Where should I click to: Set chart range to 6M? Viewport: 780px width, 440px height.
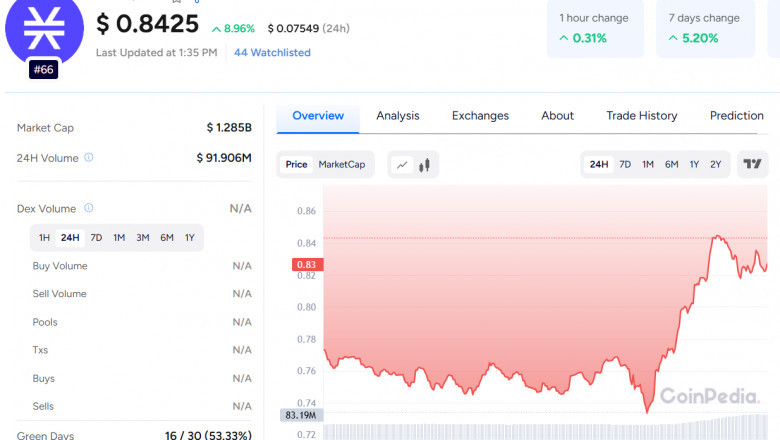[672, 165]
